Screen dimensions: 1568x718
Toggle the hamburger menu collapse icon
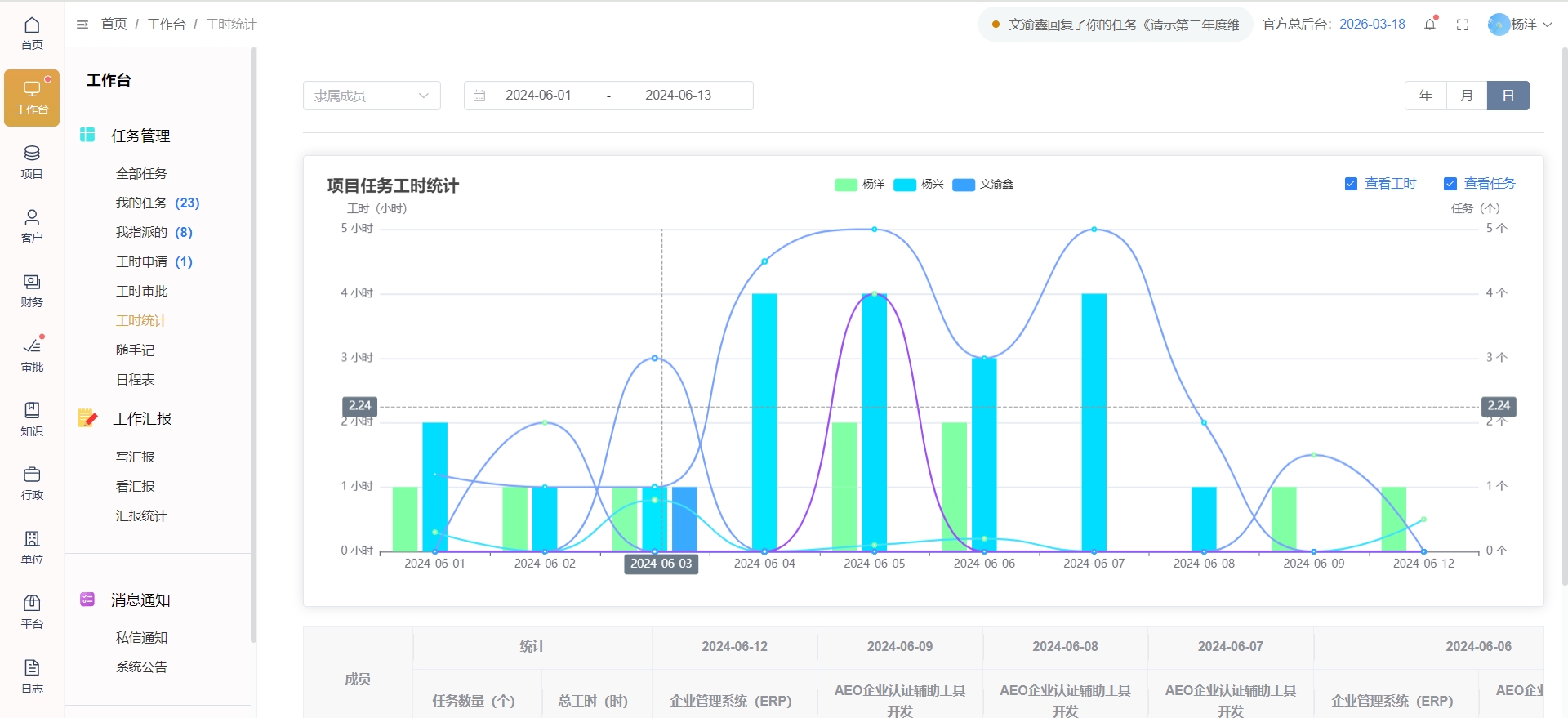tap(82, 25)
